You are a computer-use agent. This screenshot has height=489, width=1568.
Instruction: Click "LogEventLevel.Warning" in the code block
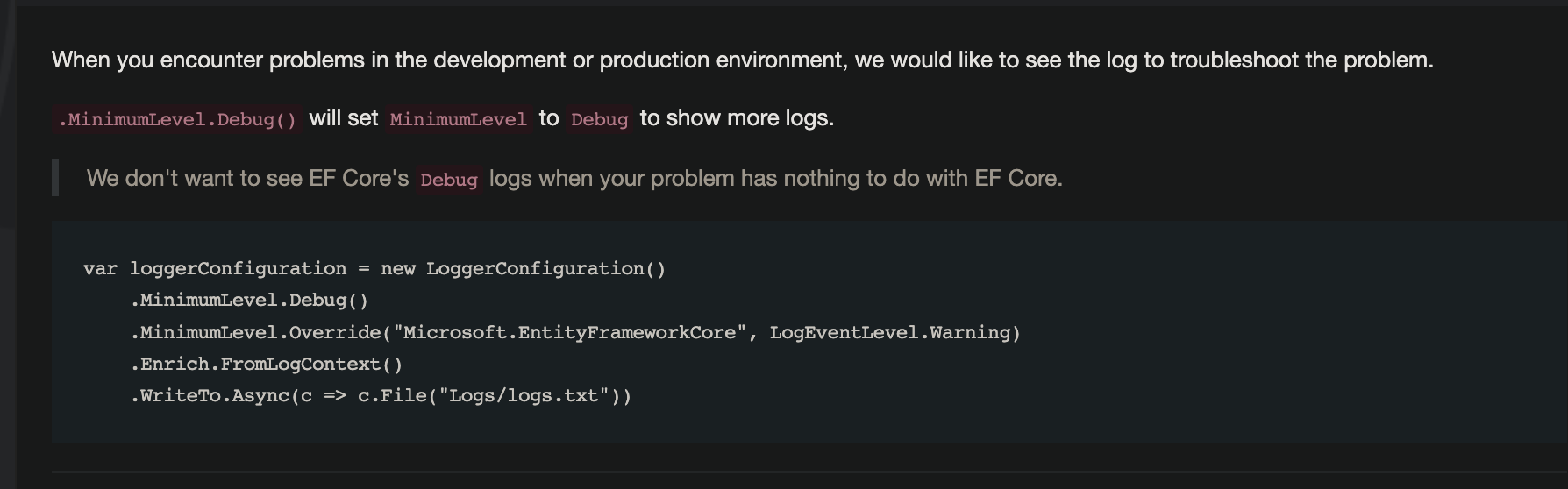click(893, 333)
